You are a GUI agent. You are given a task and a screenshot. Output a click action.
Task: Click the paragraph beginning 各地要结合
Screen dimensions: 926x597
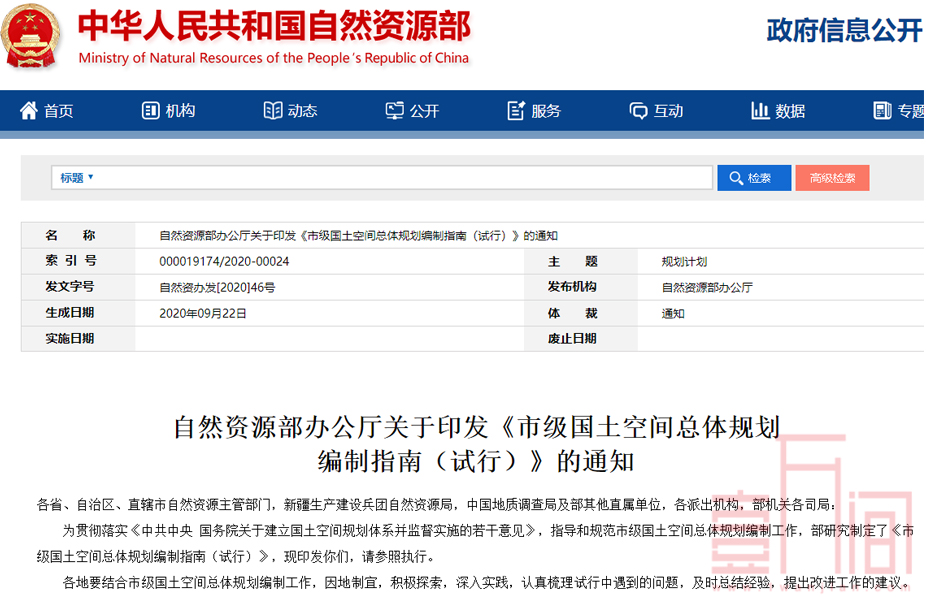click(488, 583)
